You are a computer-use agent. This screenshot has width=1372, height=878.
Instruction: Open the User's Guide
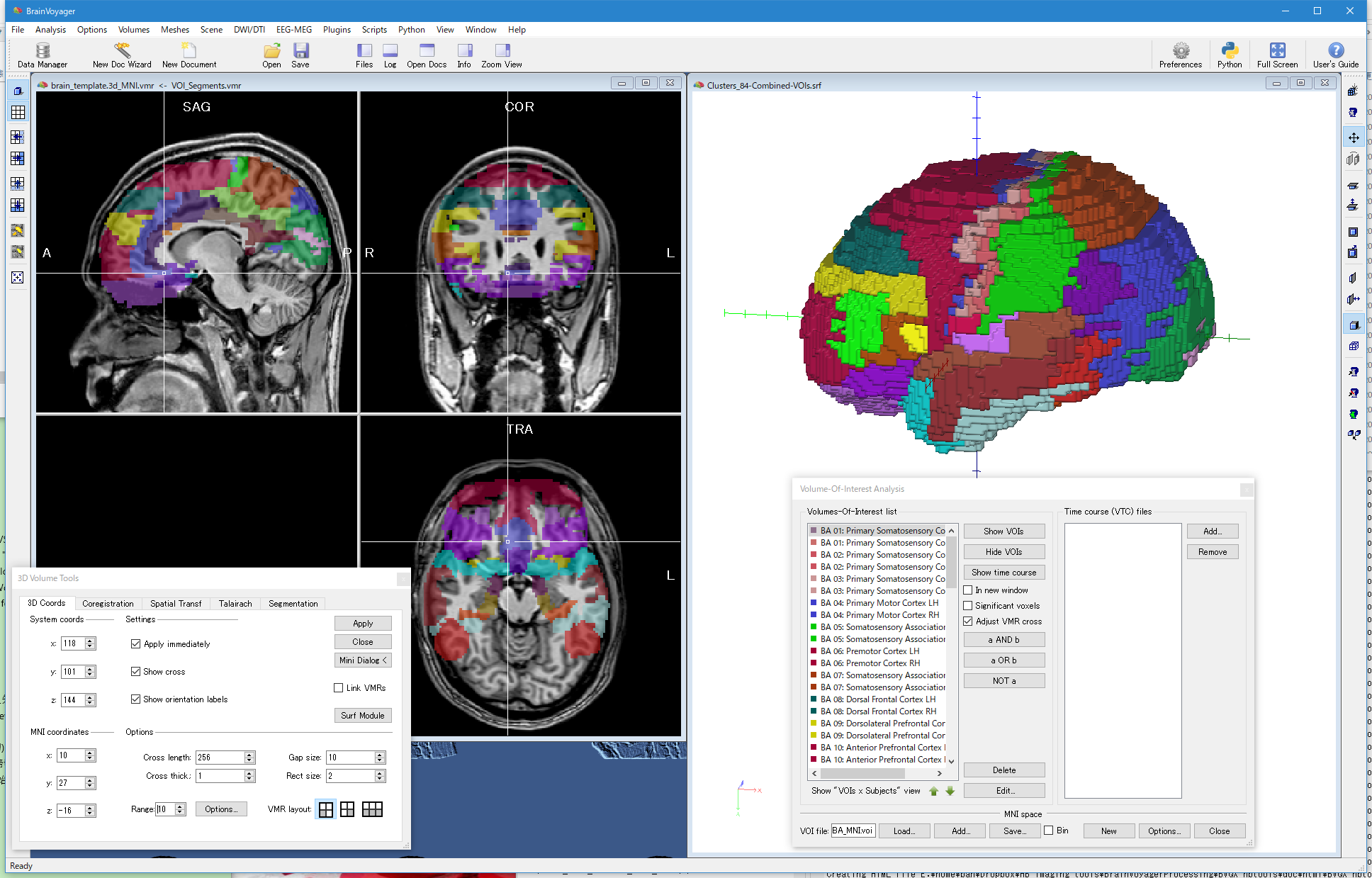[1336, 55]
